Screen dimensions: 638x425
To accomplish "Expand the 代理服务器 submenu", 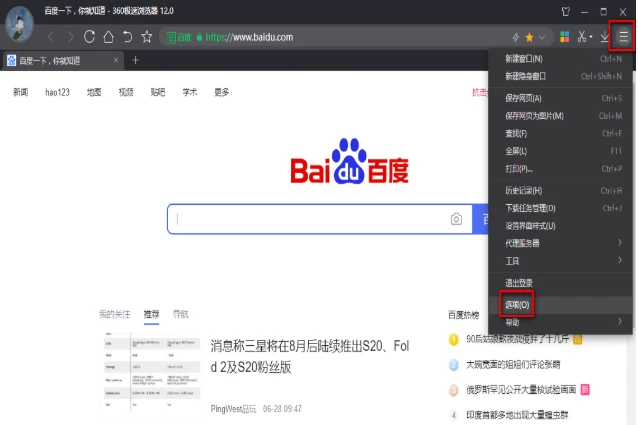I will click(x=561, y=243).
